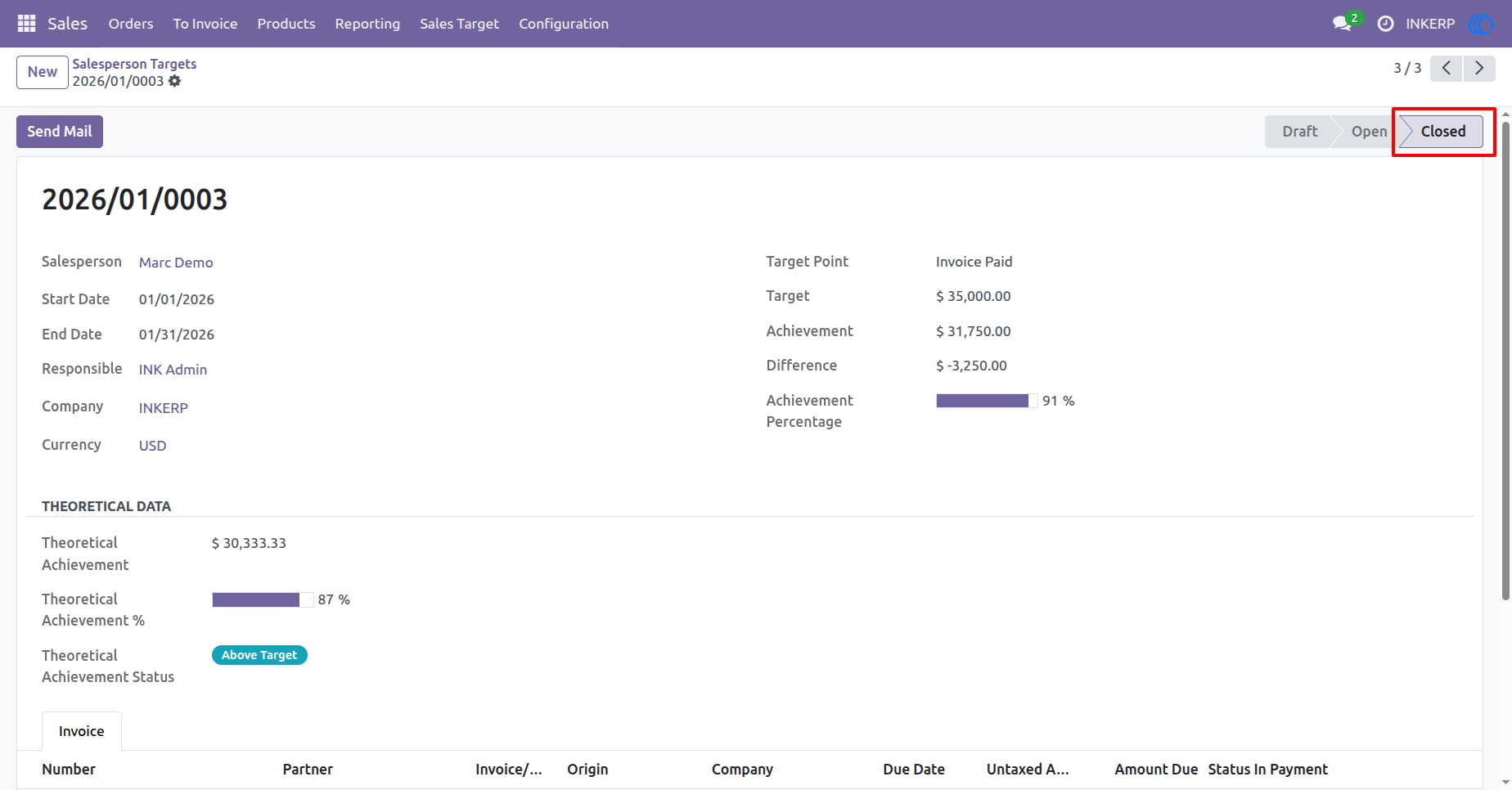Click the Target value $ 35,000.00
Screen dimensions: 1512x790
(974, 296)
